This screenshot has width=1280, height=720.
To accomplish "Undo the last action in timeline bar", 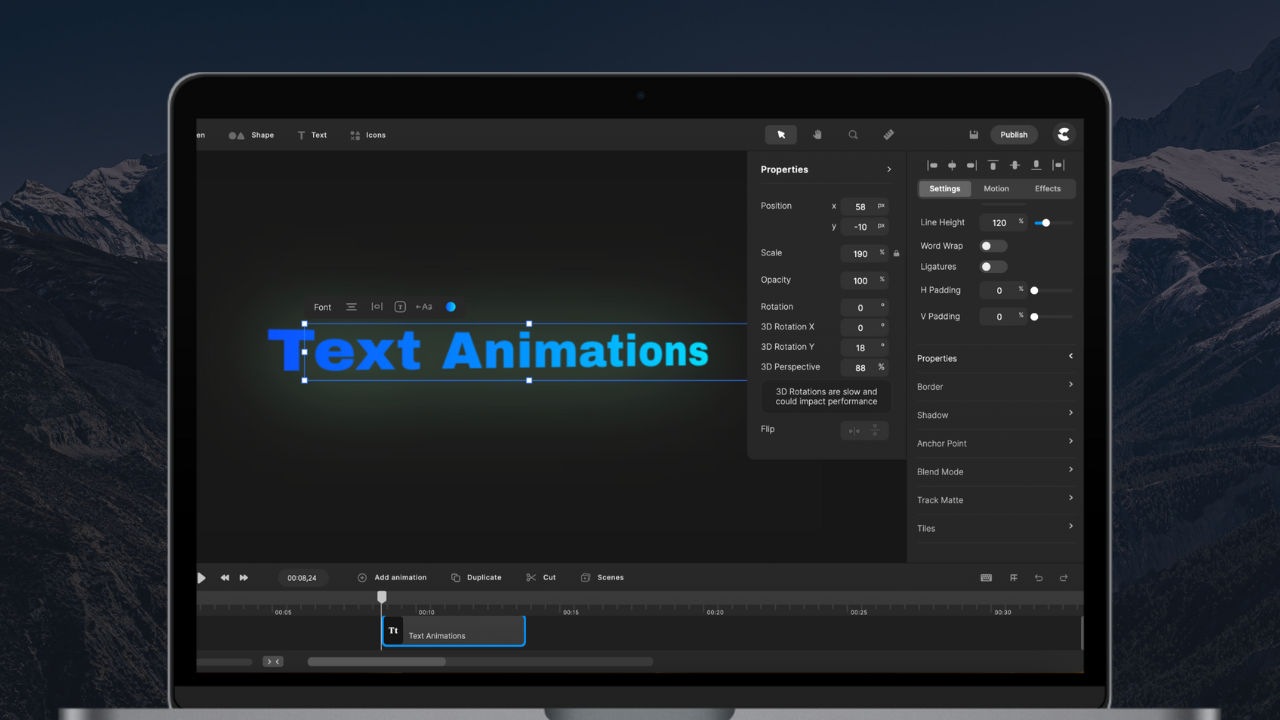I will tap(1038, 578).
